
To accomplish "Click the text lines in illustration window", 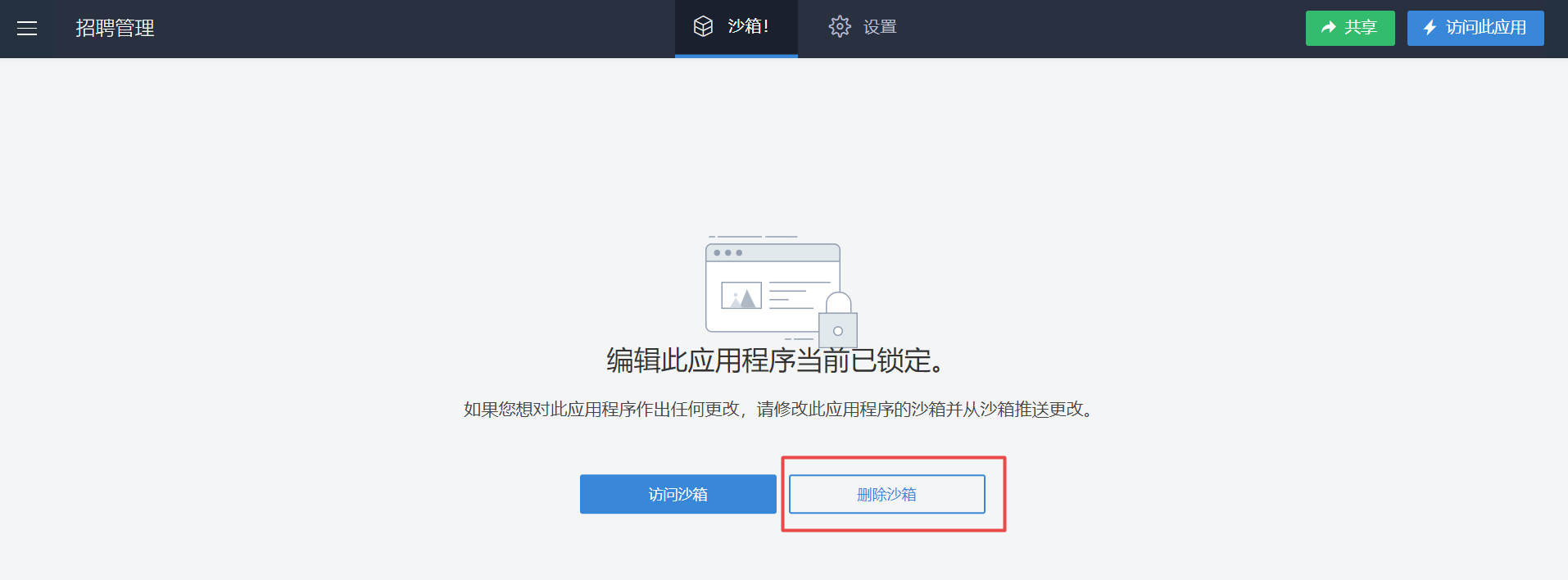I will click(796, 296).
